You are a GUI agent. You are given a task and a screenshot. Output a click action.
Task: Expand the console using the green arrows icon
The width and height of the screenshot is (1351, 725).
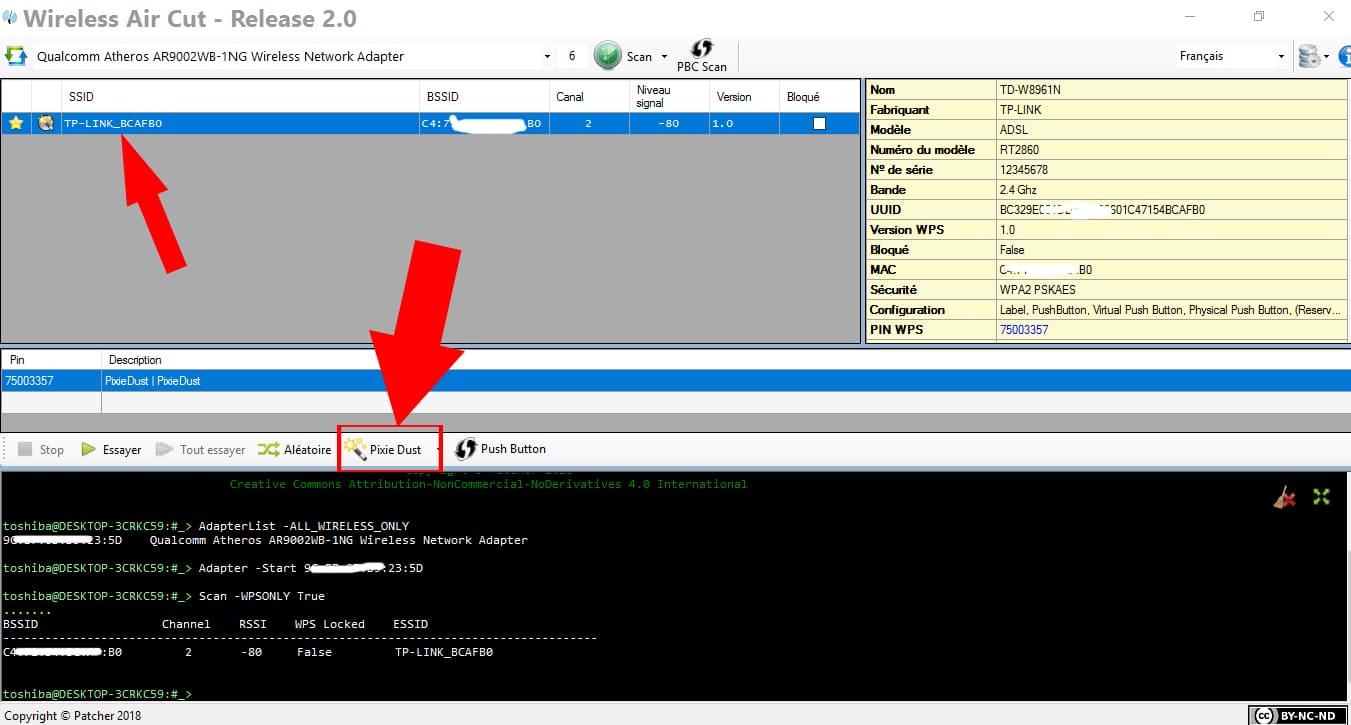coord(1321,496)
